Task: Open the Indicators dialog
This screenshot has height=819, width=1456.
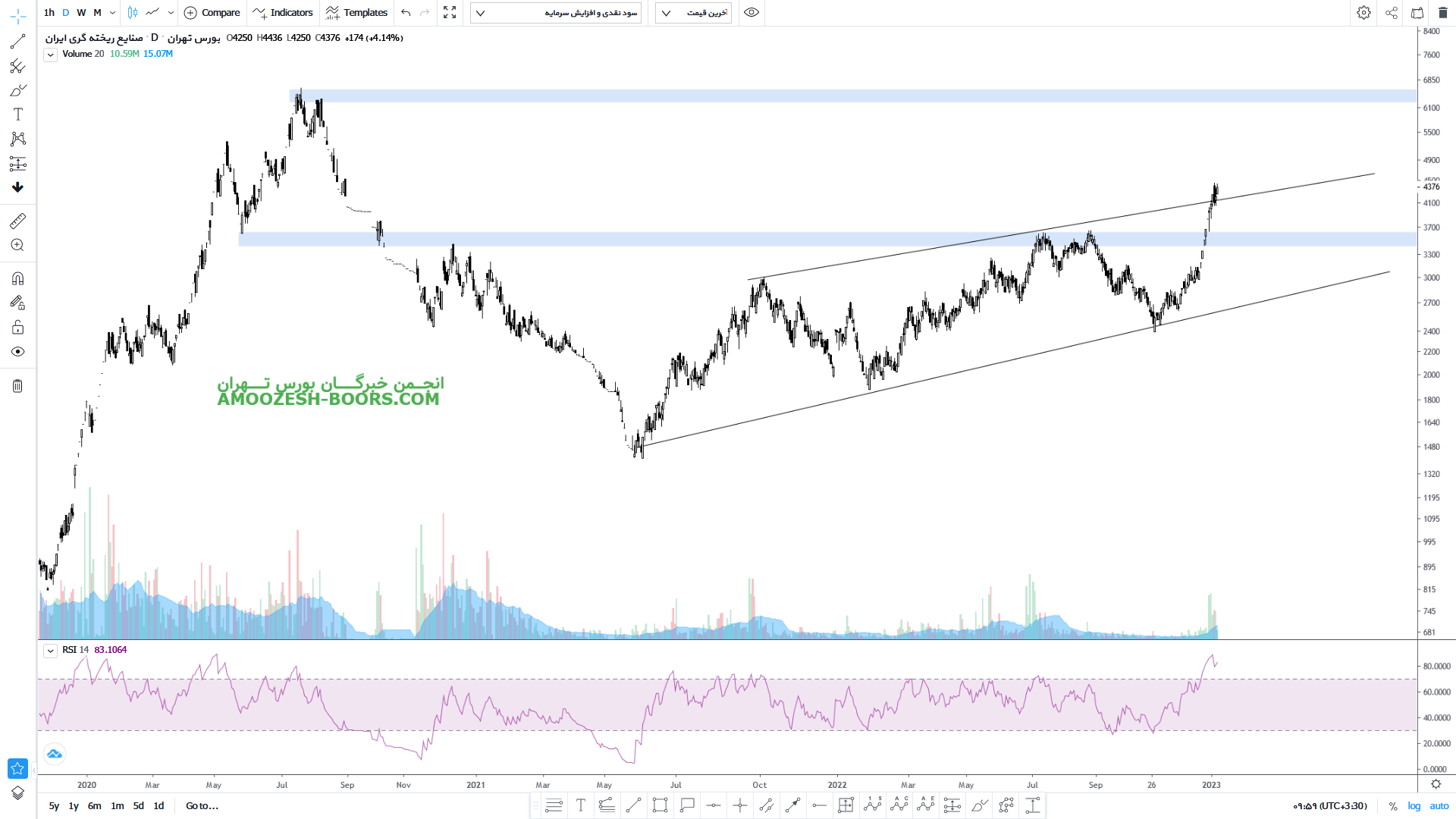Action: pyautogui.click(x=283, y=13)
